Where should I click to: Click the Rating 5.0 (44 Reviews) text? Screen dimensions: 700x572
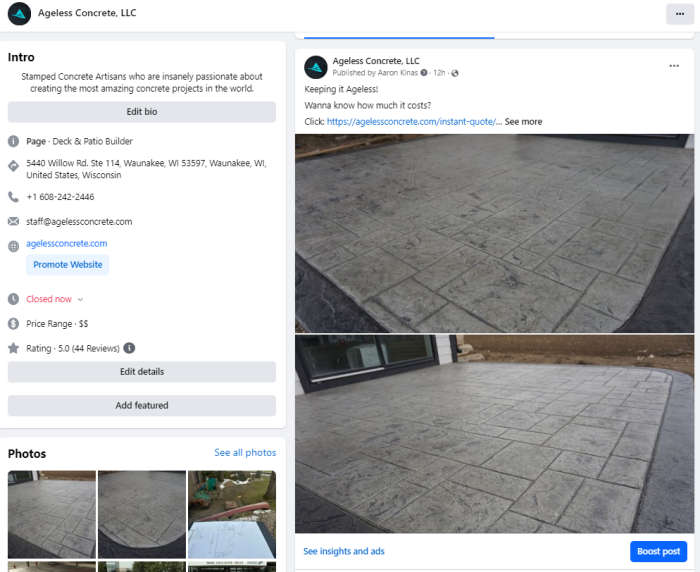pyautogui.click(x=73, y=348)
